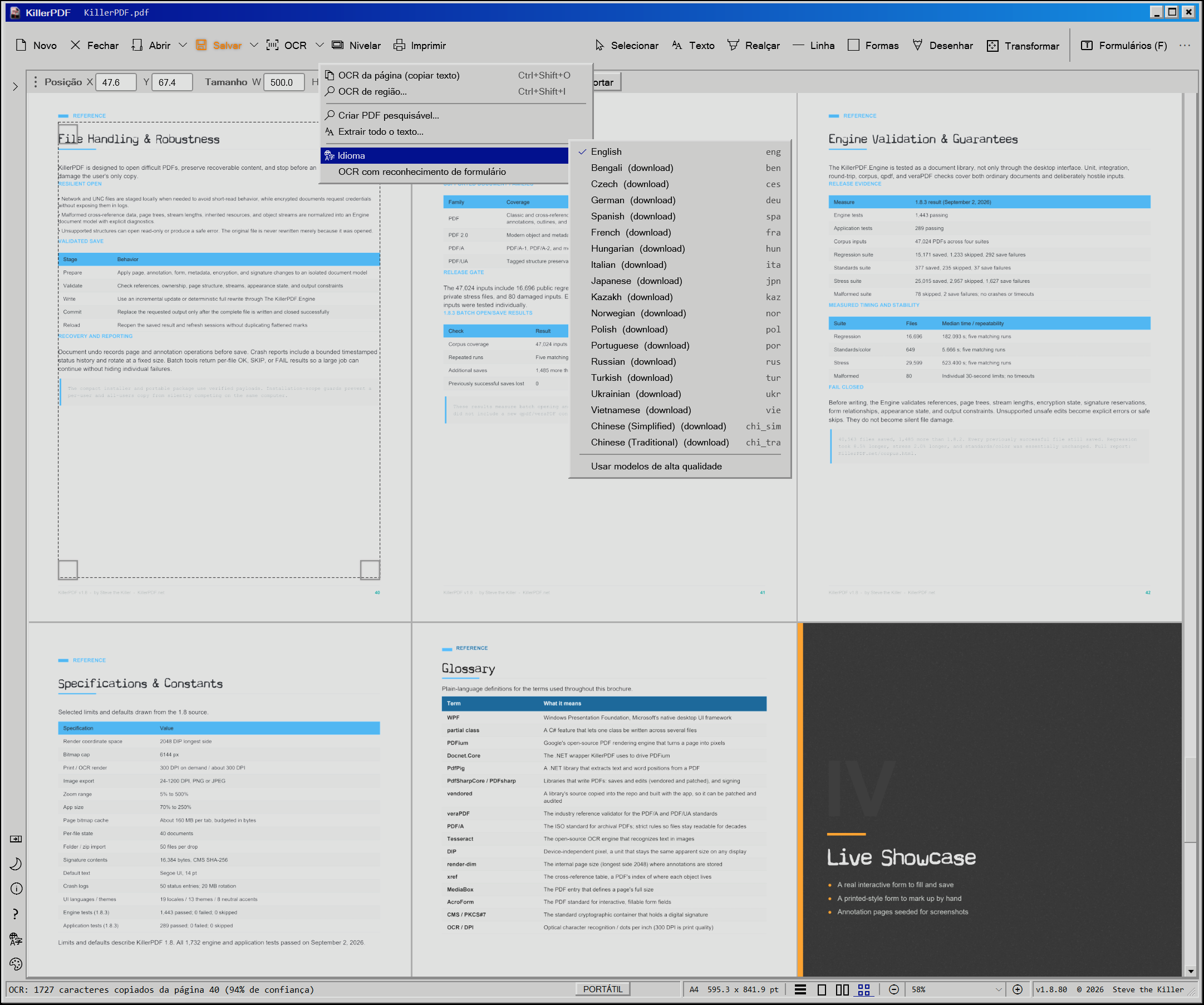Viewport: 1204px width, 1005px height.
Task: Switch to grid page view mode
Action: click(864, 989)
